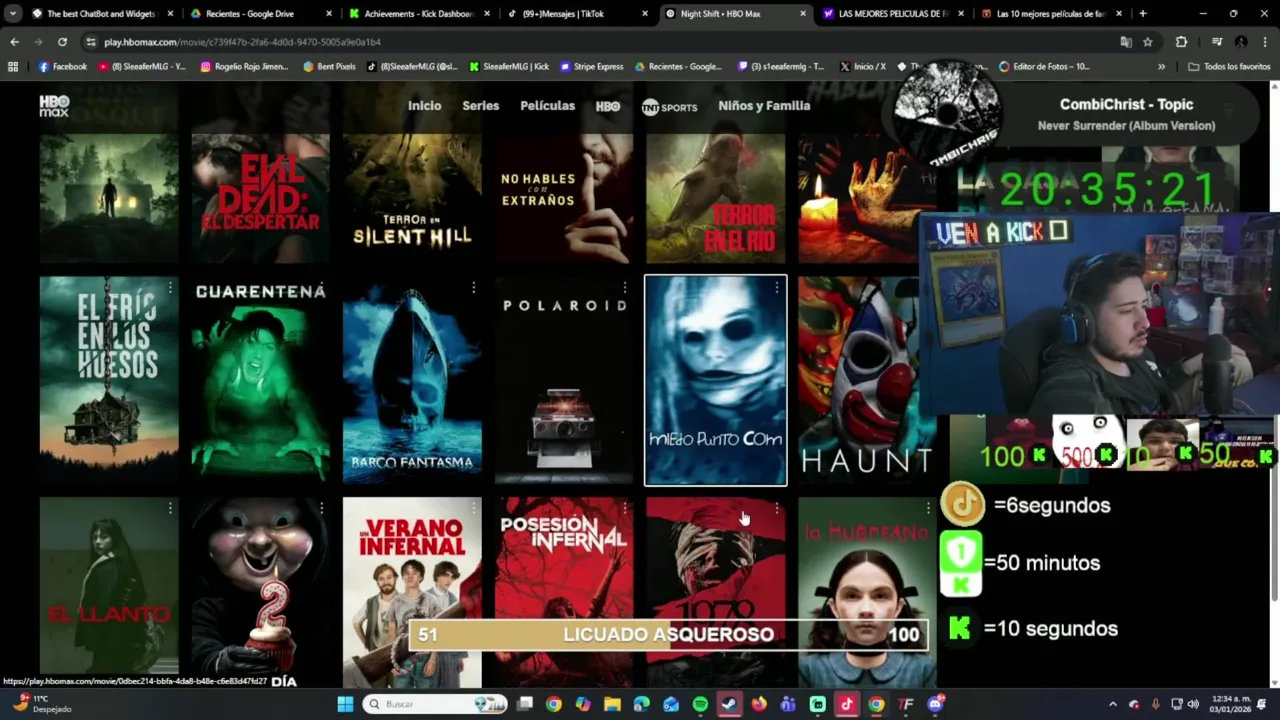Open Microsoft Teams from the taskbar
The width and height of the screenshot is (1280, 720).
788,704
